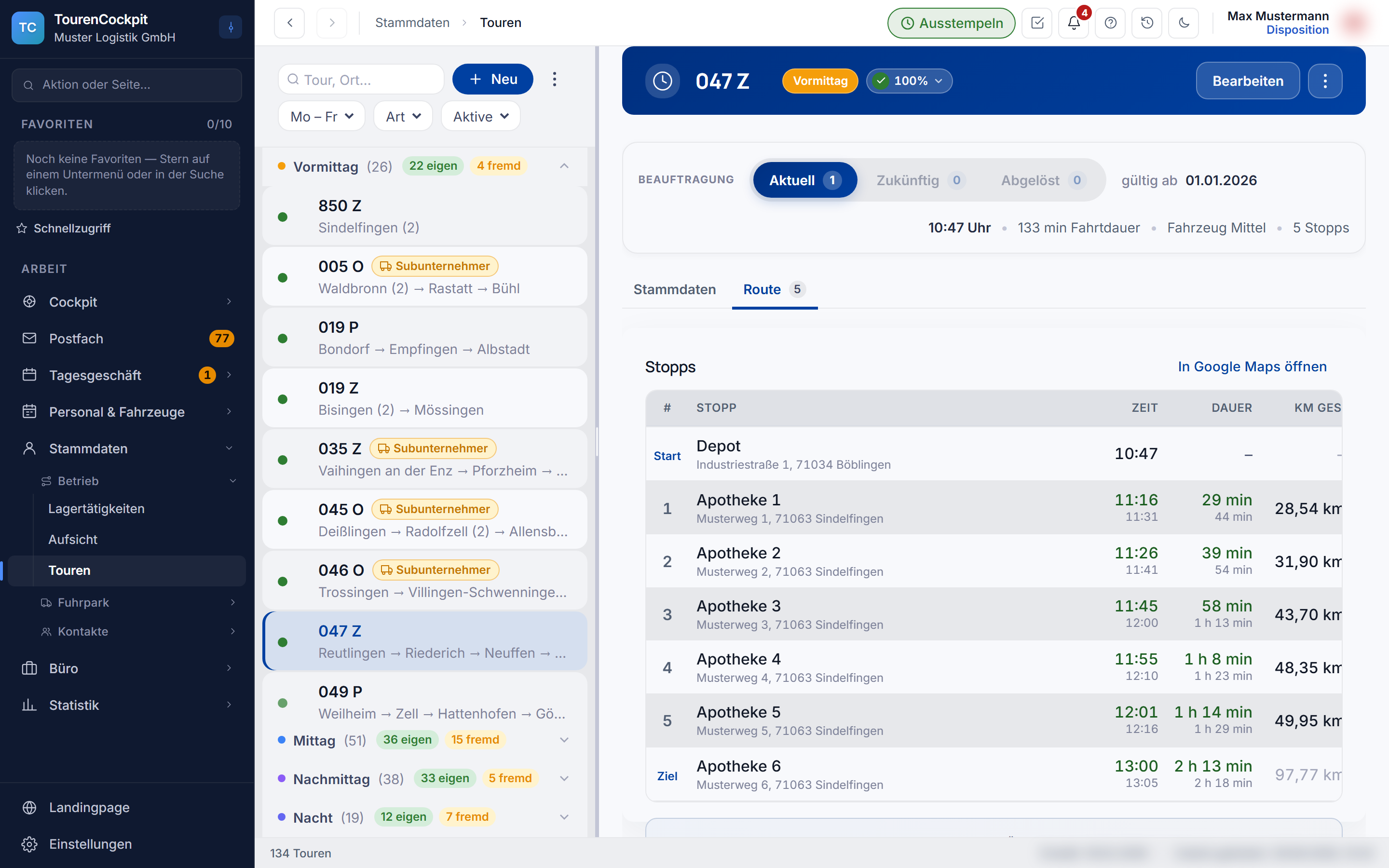This screenshot has height=868, width=1389.
Task: Open the history clock icon
Action: (x=1147, y=23)
